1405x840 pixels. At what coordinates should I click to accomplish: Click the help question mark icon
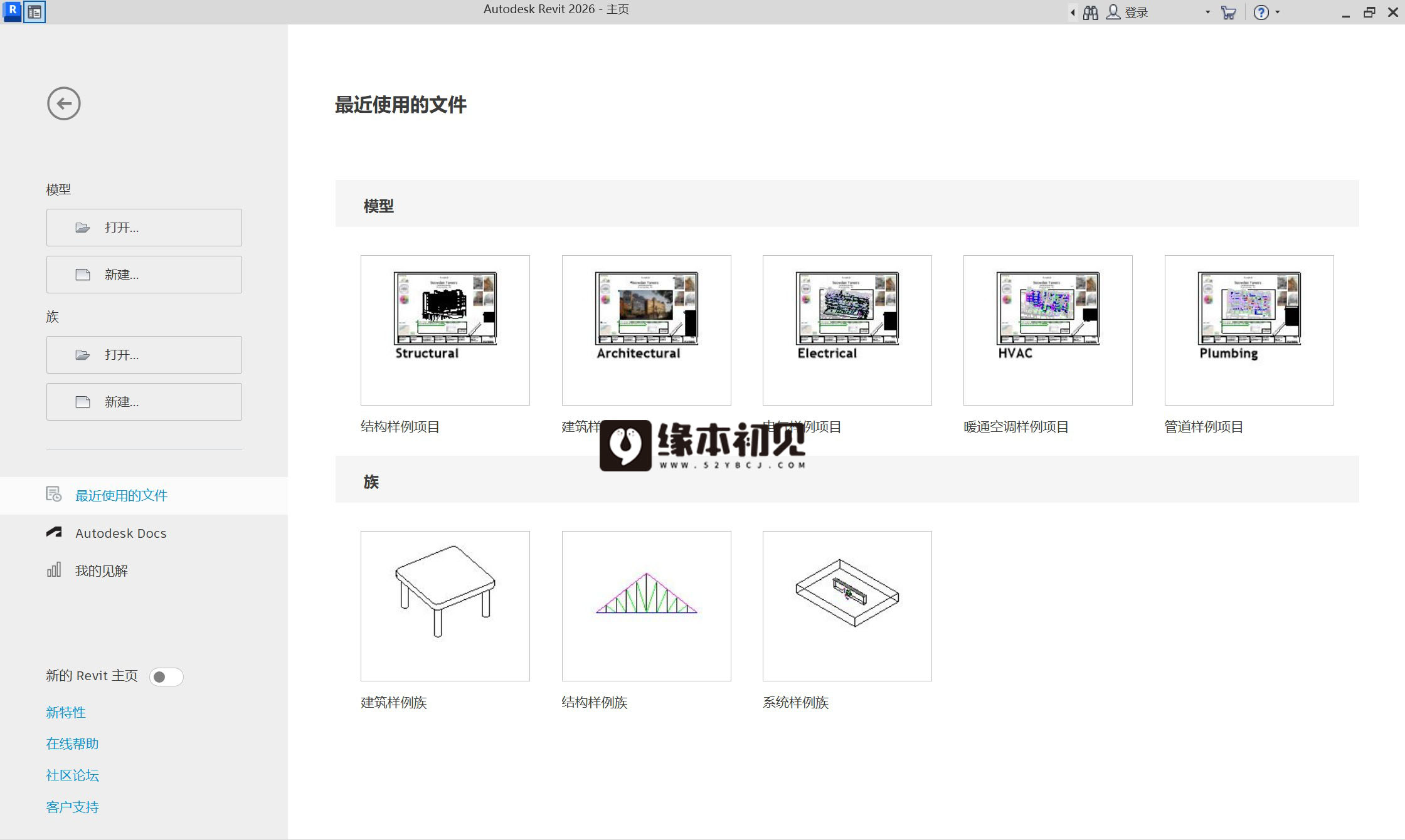coord(1261,13)
